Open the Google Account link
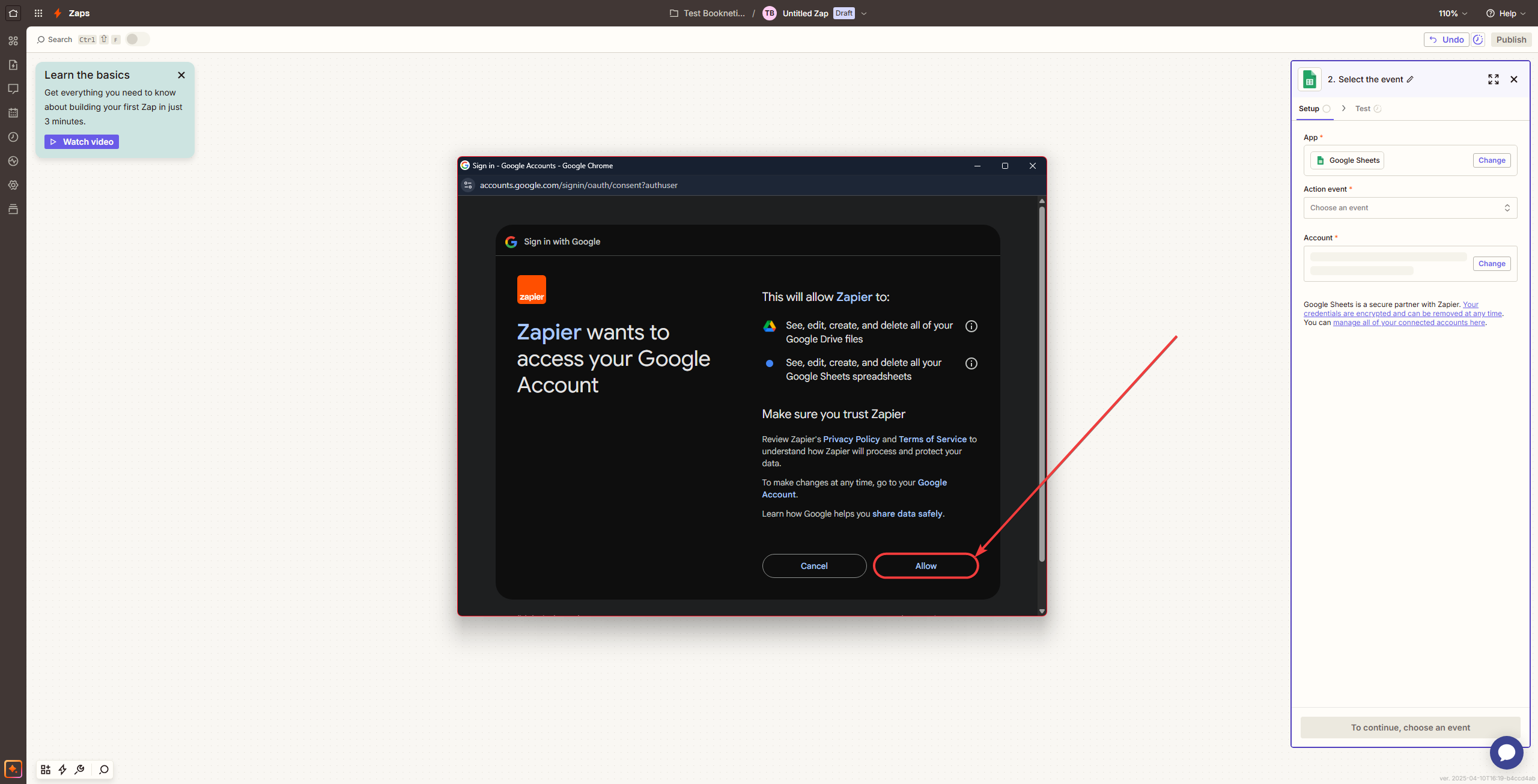This screenshot has height=784, width=1538. [x=854, y=488]
